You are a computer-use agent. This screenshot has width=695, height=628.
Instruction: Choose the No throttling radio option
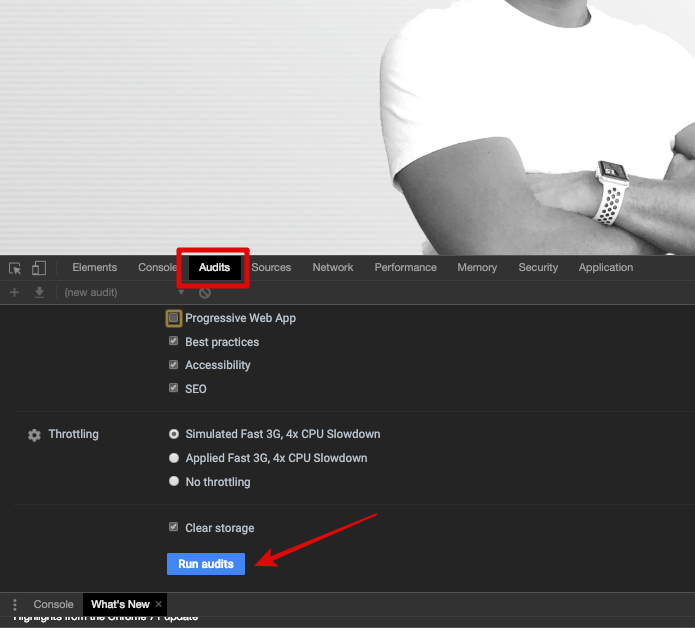(174, 482)
